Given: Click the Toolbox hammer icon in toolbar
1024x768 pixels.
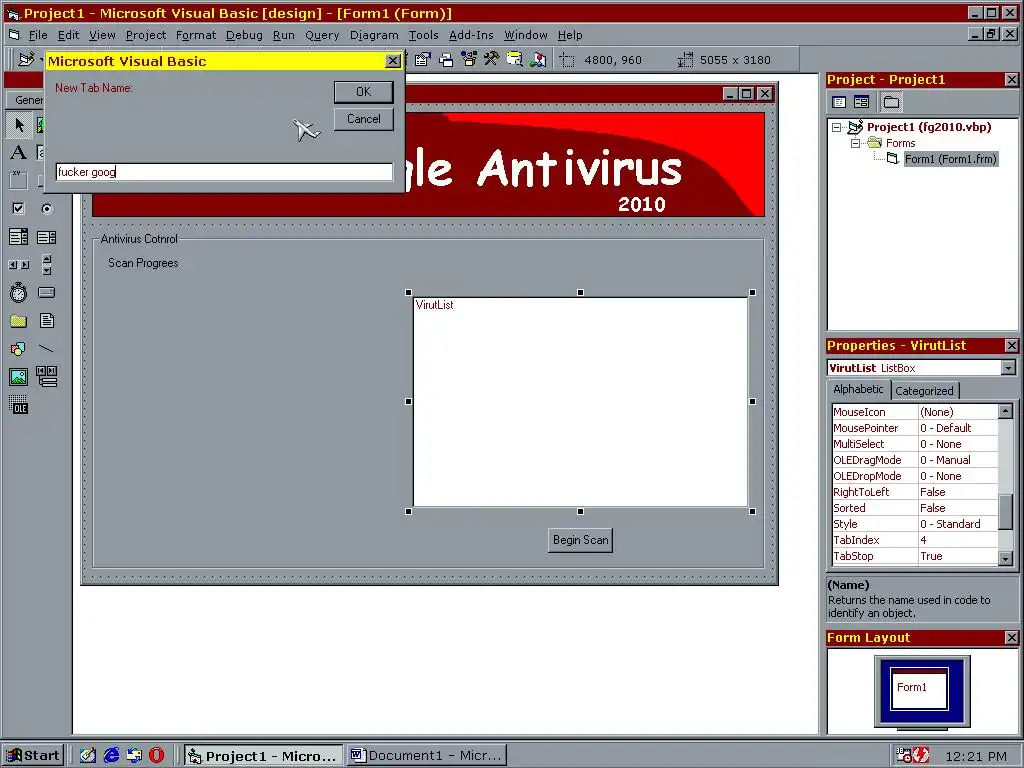Looking at the screenshot, I should pos(492,60).
